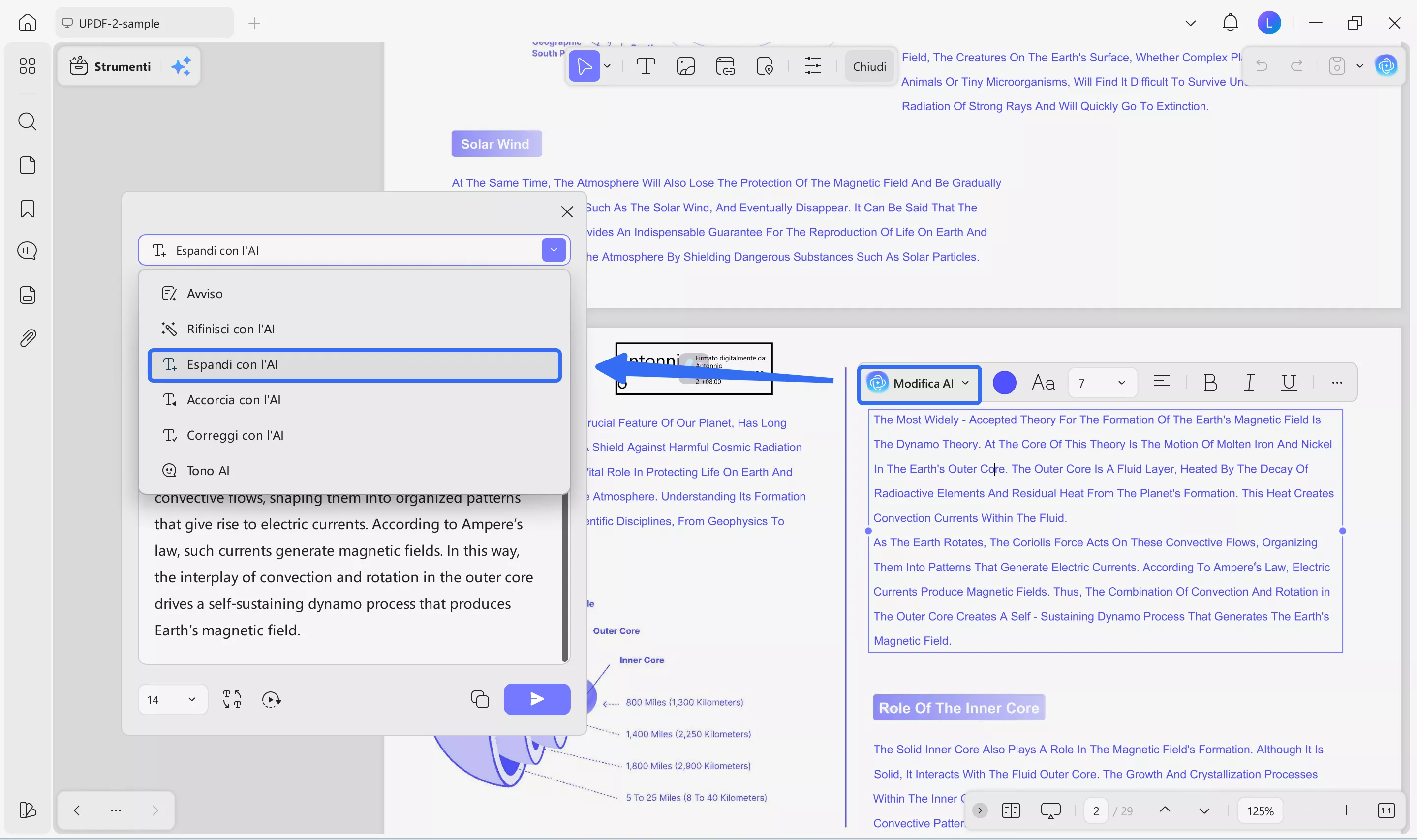Open the bookmarks panel icon

(x=27, y=209)
